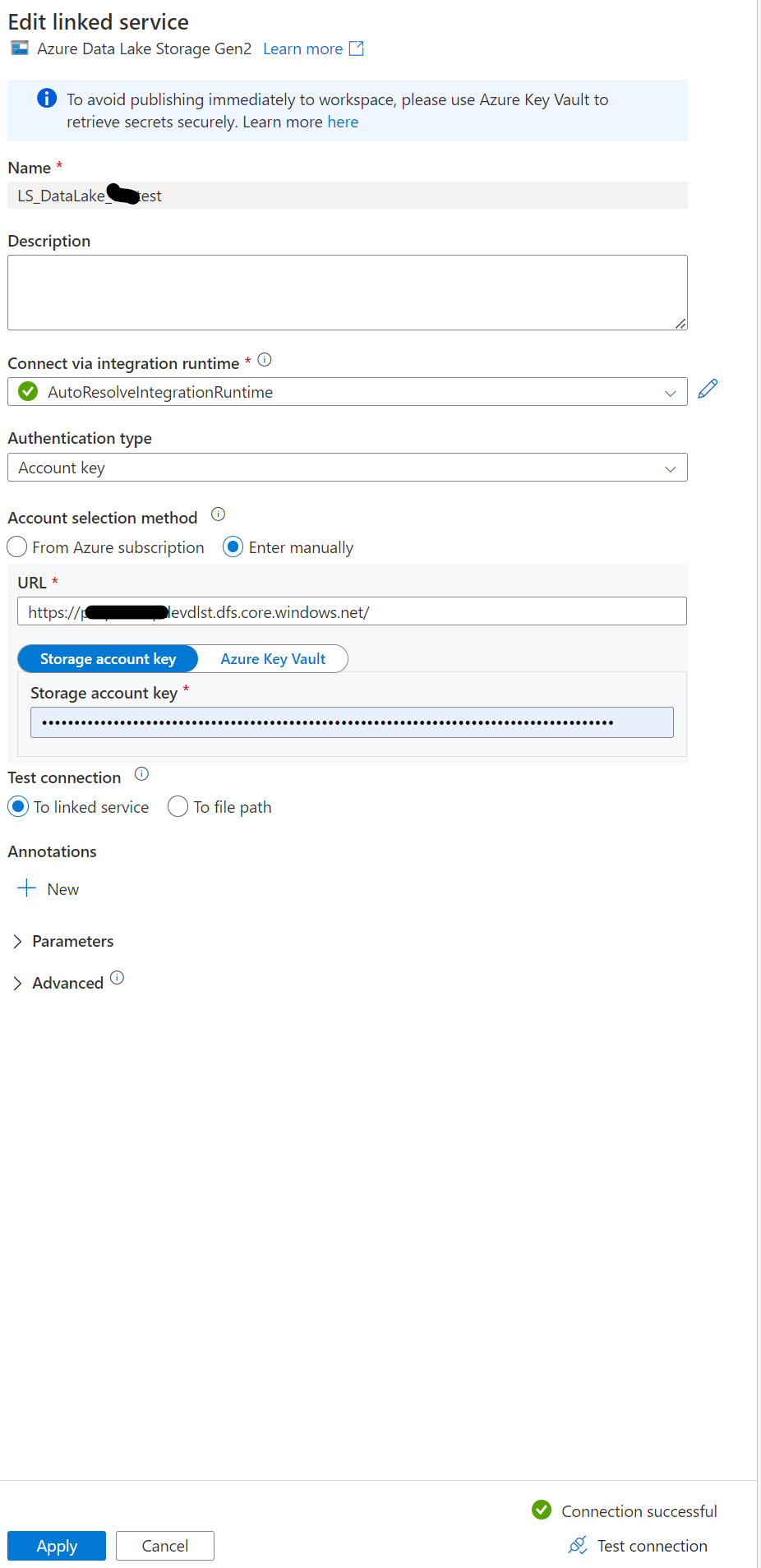Viewport: 761px width, 1568px height.
Task: Click the Azure Data Lake Storage Gen2 icon
Action: tap(20, 48)
